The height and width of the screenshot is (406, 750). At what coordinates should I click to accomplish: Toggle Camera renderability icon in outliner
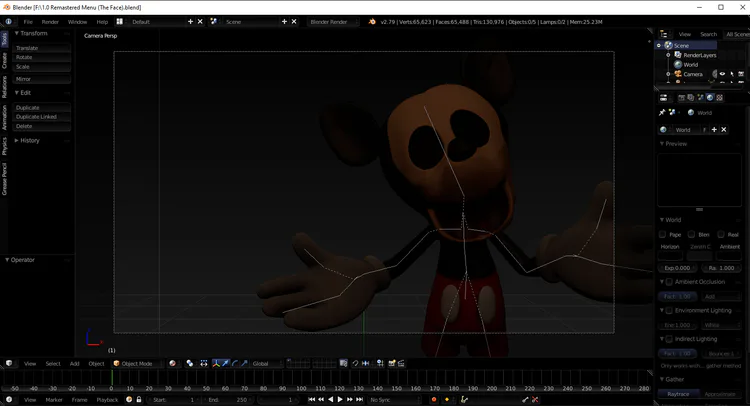point(741,74)
